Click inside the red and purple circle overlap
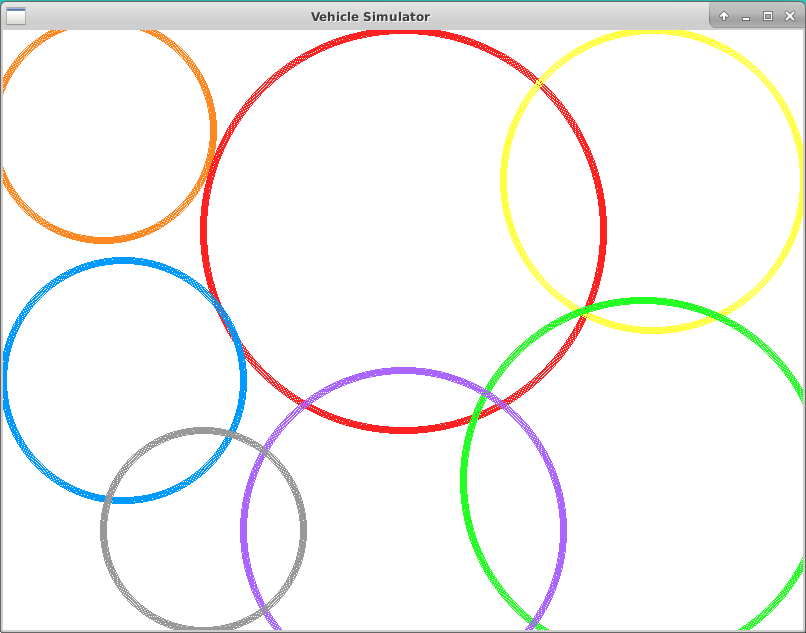The image size is (806, 633). click(403, 400)
